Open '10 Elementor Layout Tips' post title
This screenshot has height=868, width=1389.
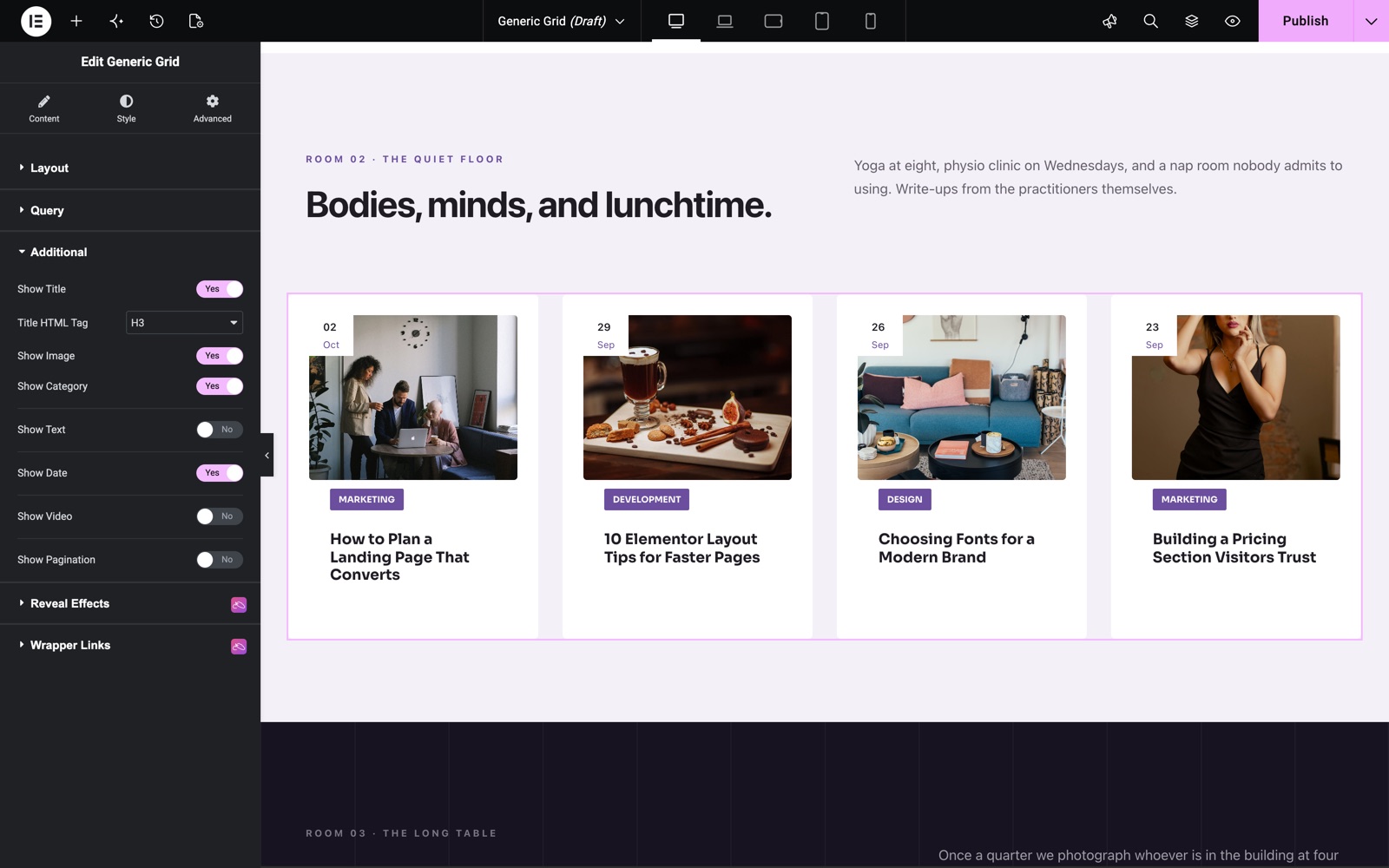[681, 549]
